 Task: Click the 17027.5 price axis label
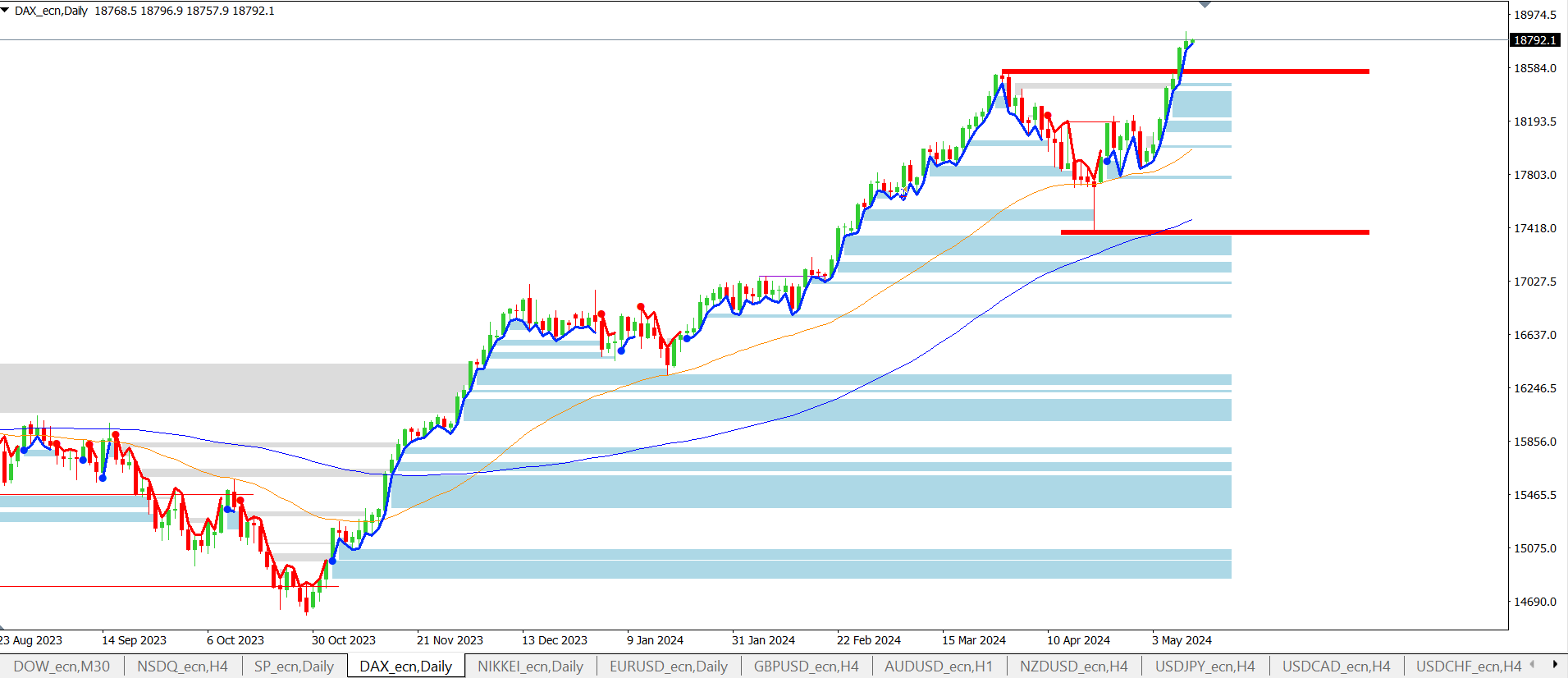click(x=1535, y=282)
